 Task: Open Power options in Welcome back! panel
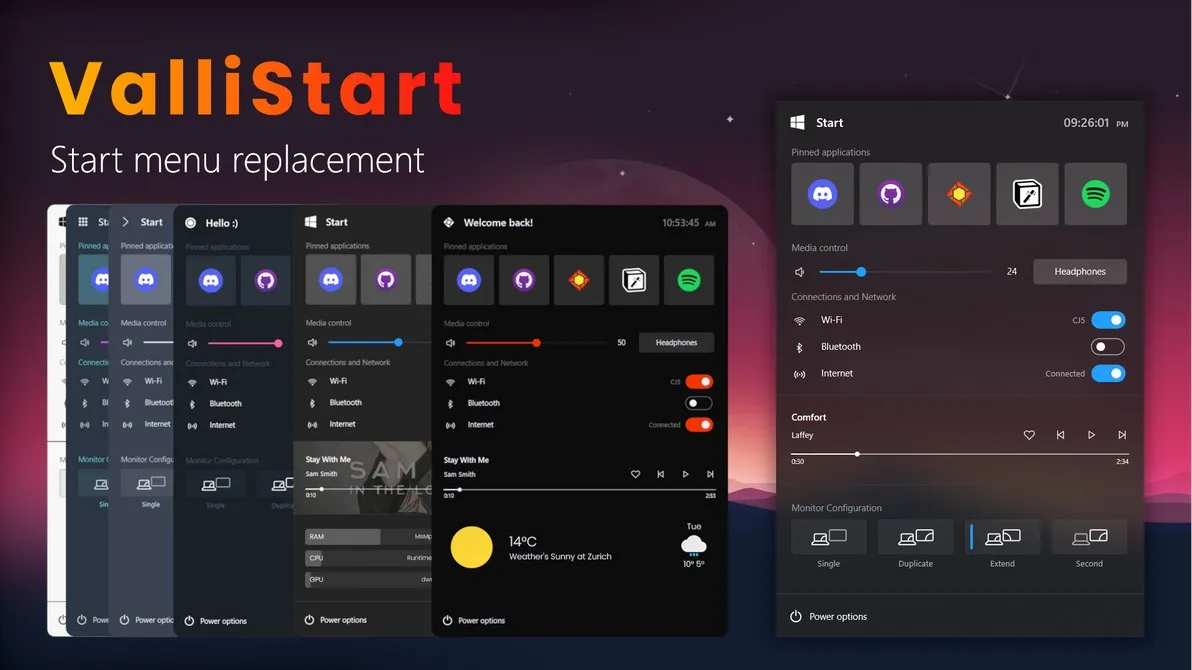[474, 621]
